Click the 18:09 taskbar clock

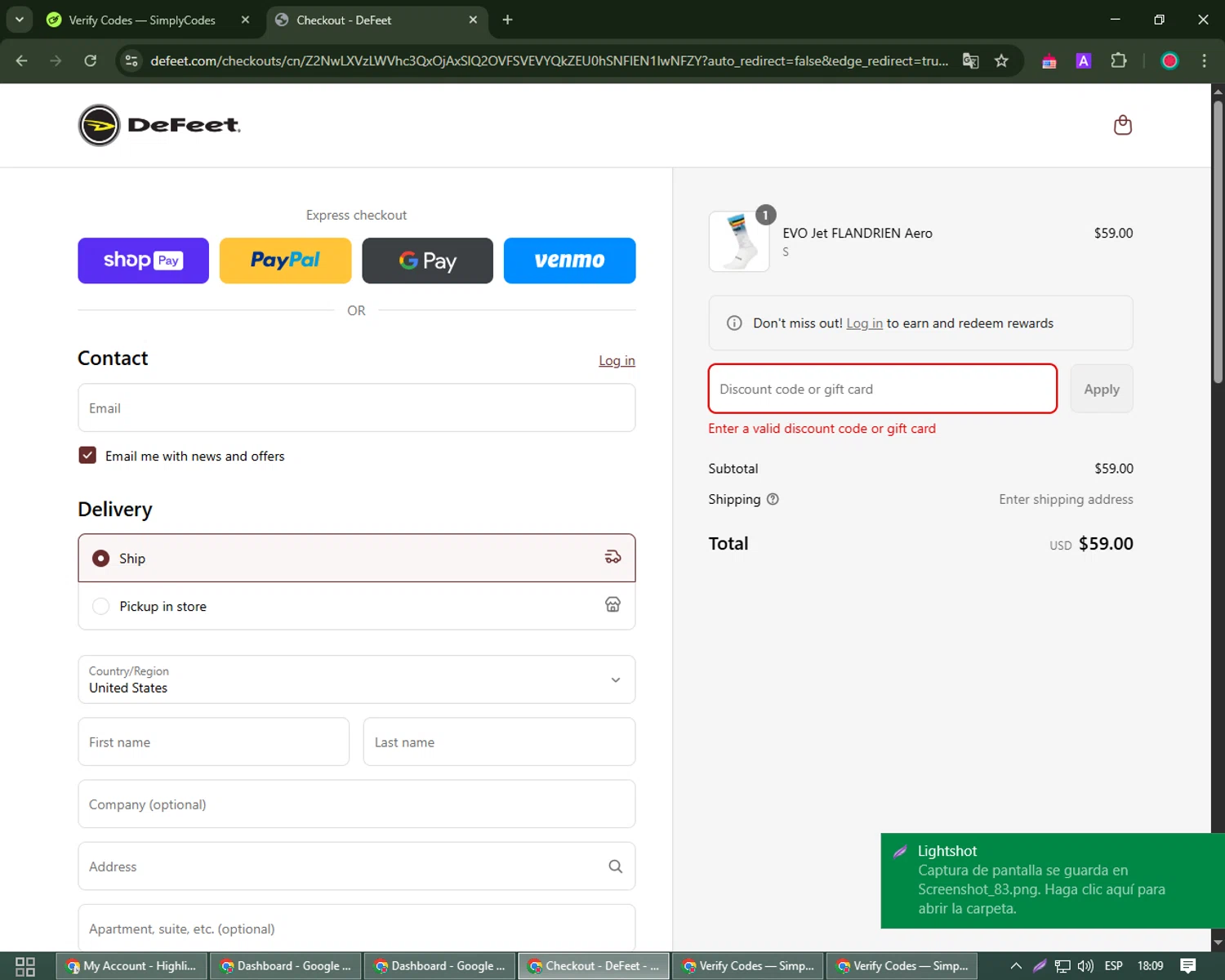click(x=1150, y=966)
